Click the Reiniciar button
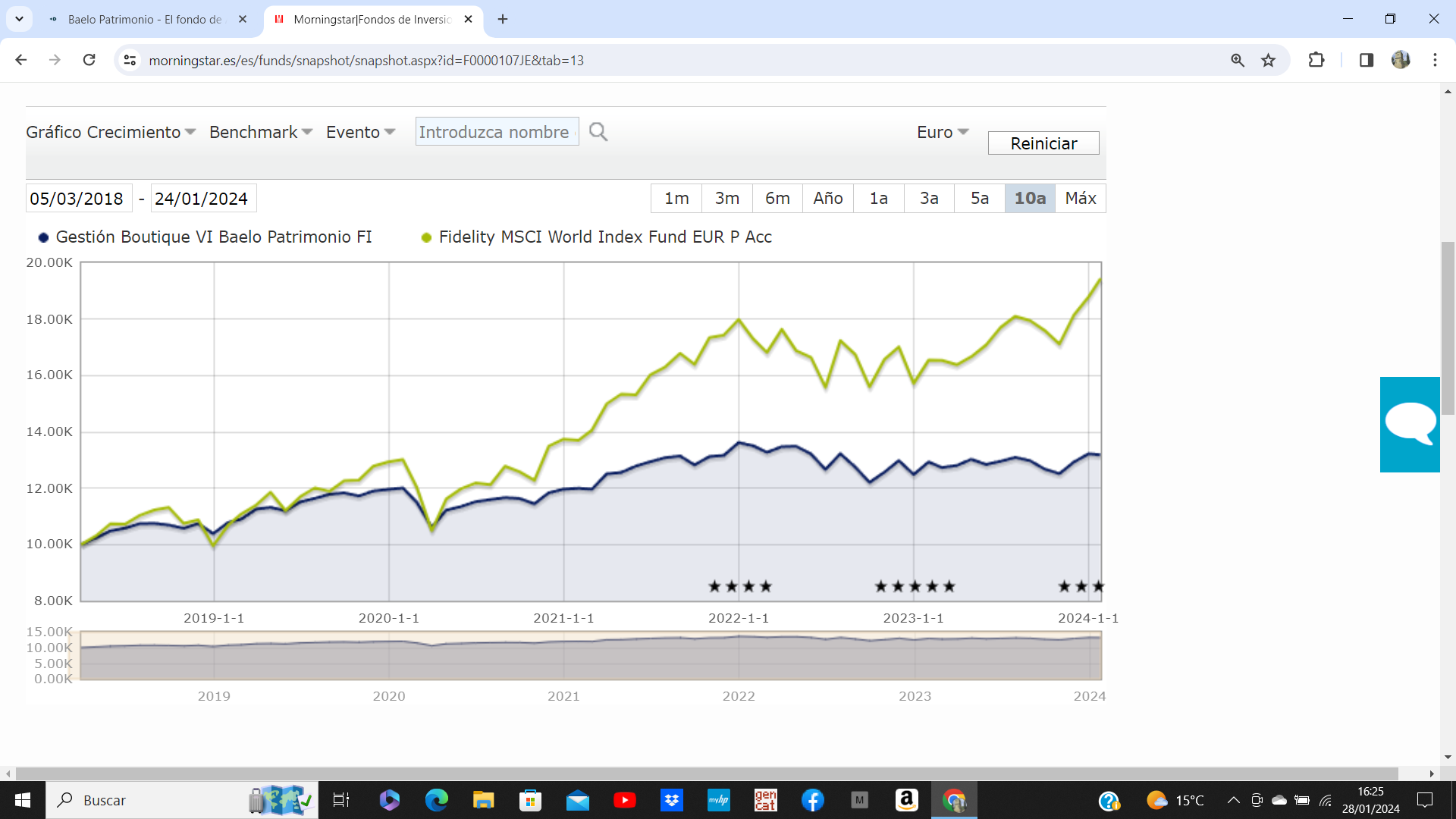Viewport: 1456px width, 819px height. (x=1043, y=143)
